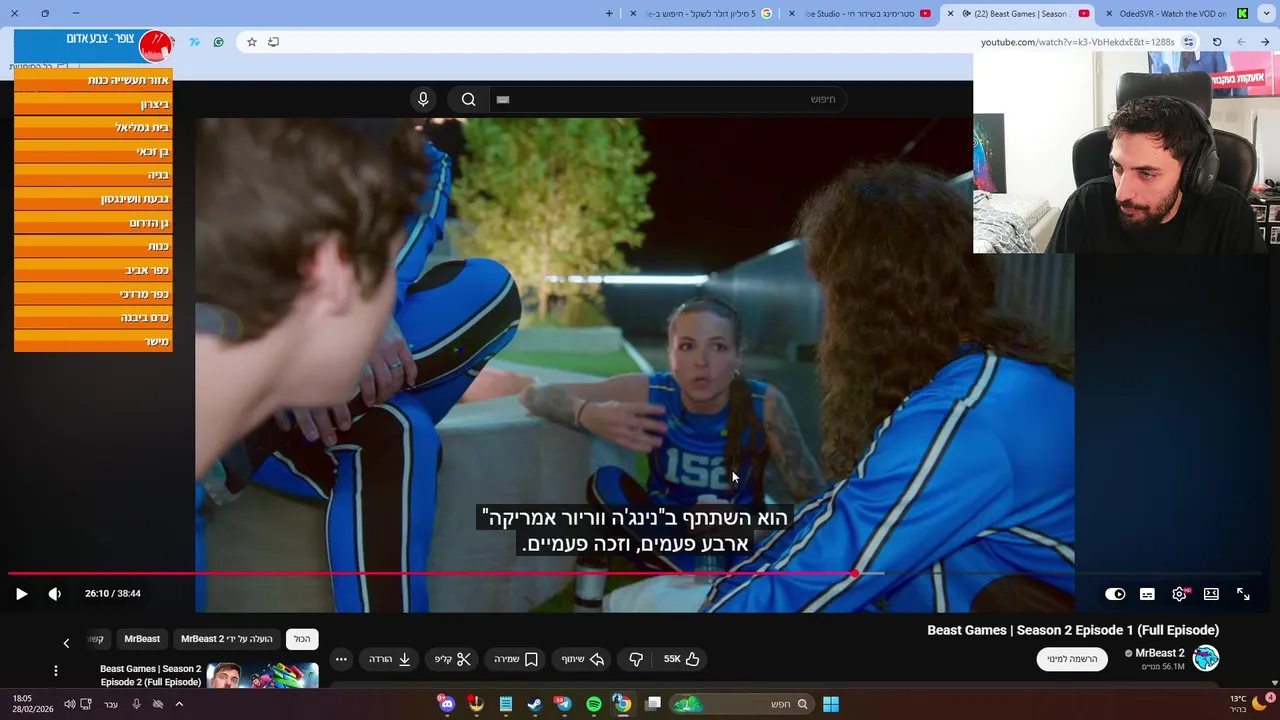Open the MrBeast 2 channel name link
1280x720 pixels.
point(1160,653)
